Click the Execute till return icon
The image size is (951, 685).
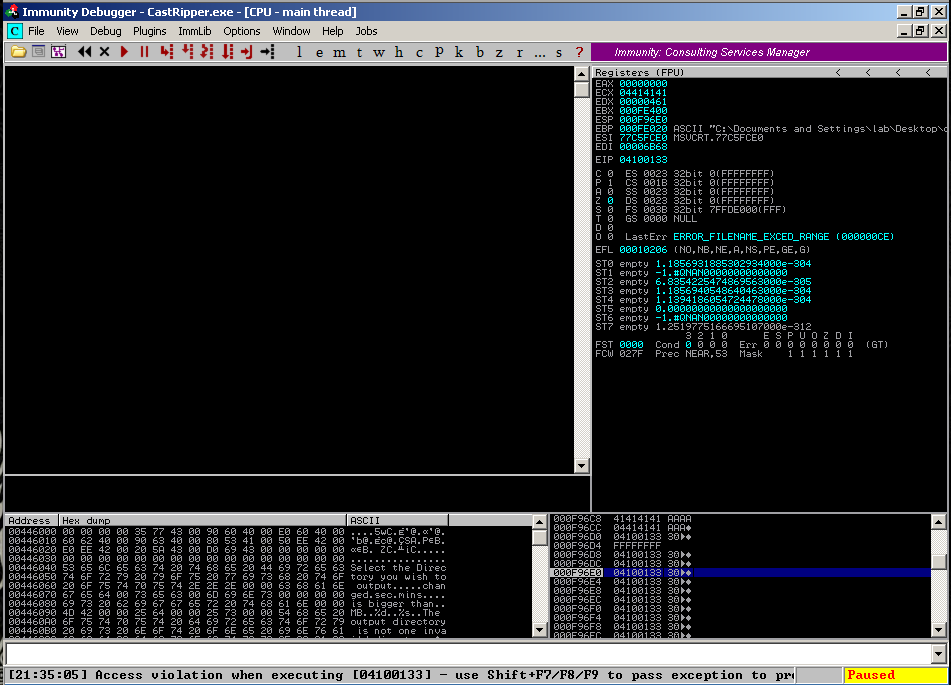(246, 52)
